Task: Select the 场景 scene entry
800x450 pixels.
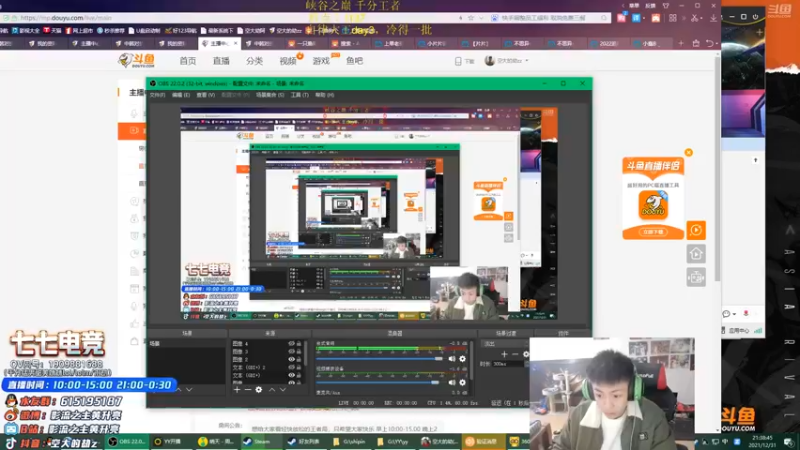Action: (x=186, y=344)
